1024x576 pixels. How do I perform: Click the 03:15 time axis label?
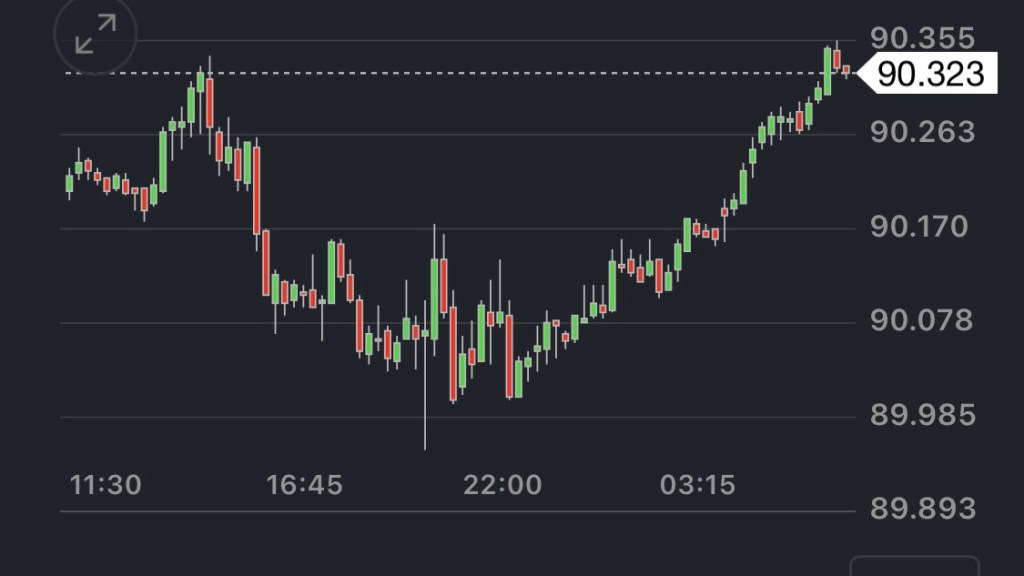[x=698, y=486]
